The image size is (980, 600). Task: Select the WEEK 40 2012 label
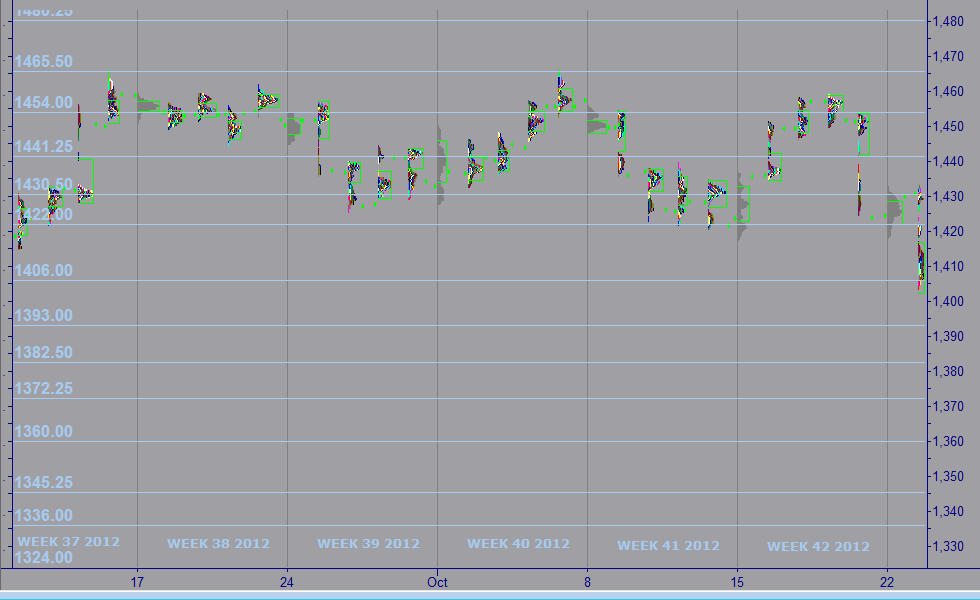tap(518, 544)
